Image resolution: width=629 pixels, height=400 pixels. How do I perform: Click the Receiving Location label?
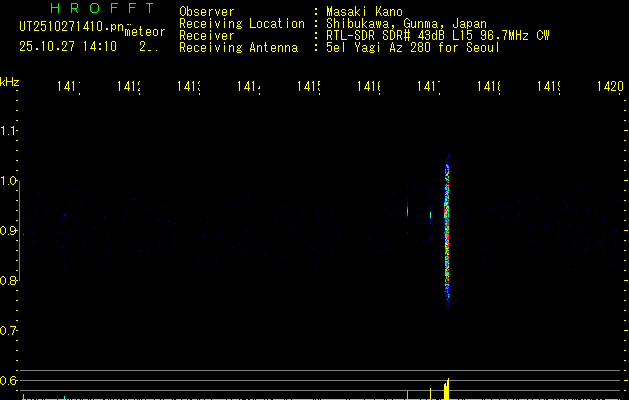(x=242, y=24)
